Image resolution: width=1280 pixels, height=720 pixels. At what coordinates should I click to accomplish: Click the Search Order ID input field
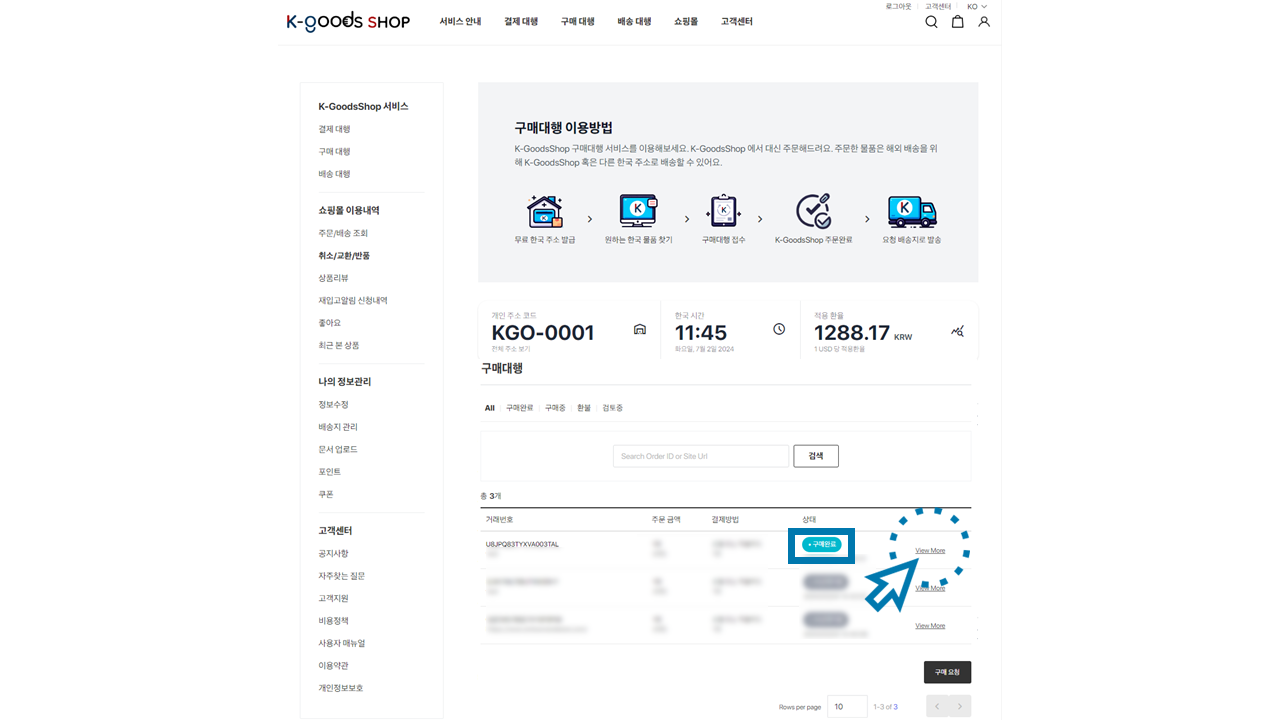tap(700, 456)
